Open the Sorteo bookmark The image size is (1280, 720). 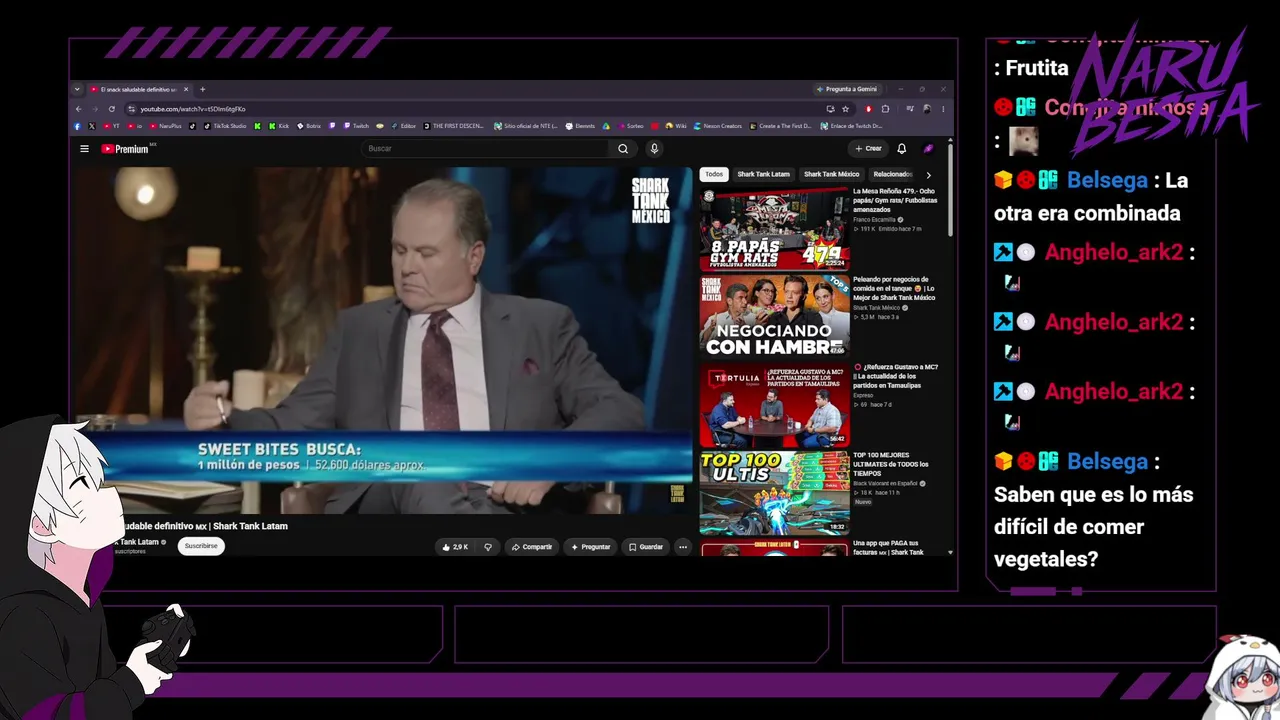tap(631, 126)
